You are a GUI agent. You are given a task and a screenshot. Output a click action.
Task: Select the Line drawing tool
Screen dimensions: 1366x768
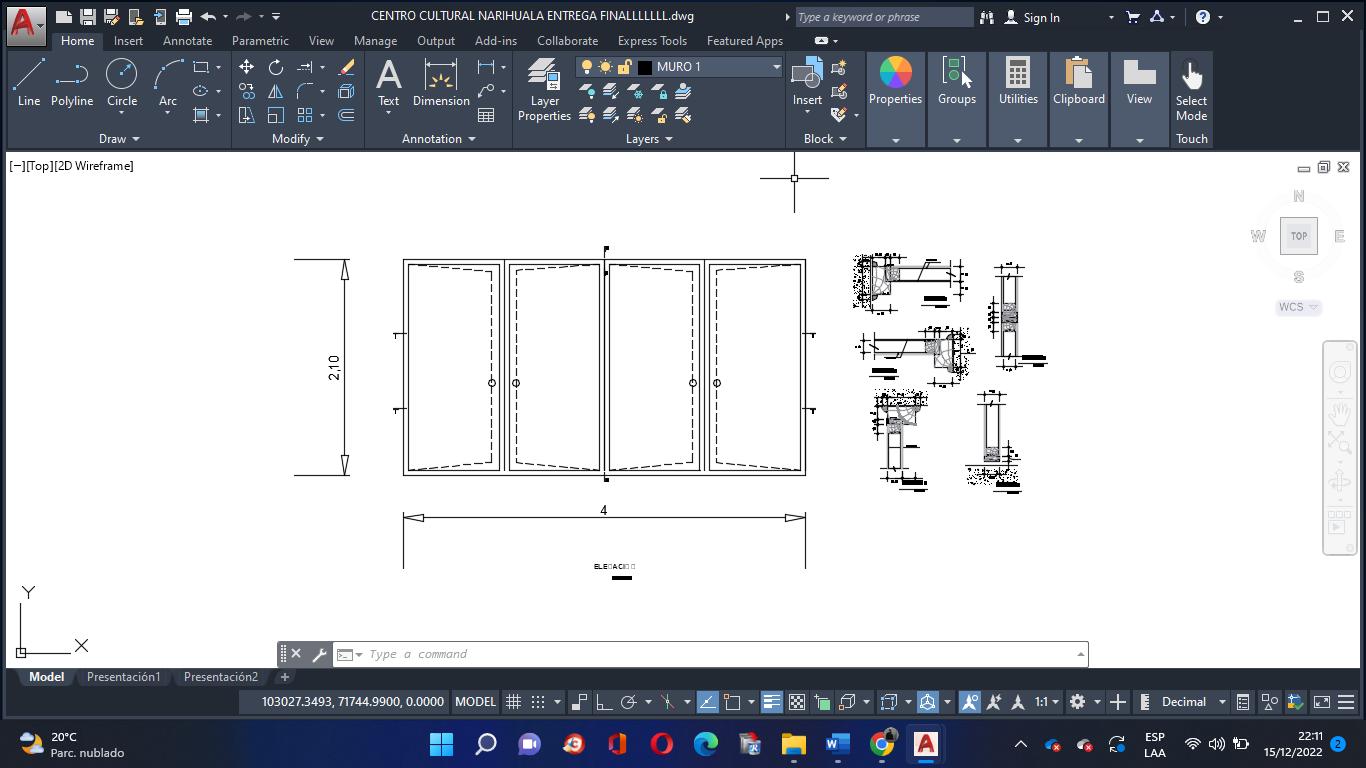[29, 82]
